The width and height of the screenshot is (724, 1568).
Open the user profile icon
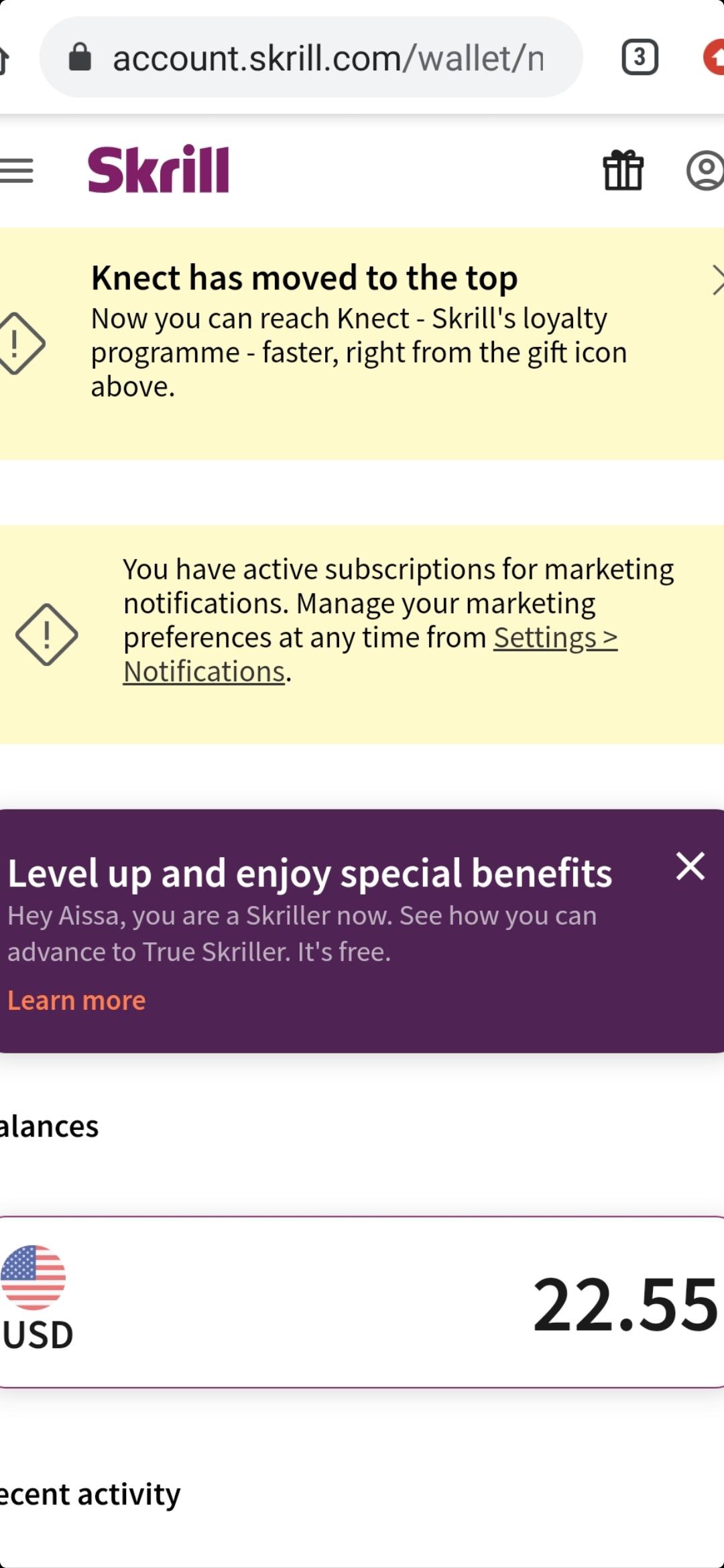pyautogui.click(x=705, y=170)
